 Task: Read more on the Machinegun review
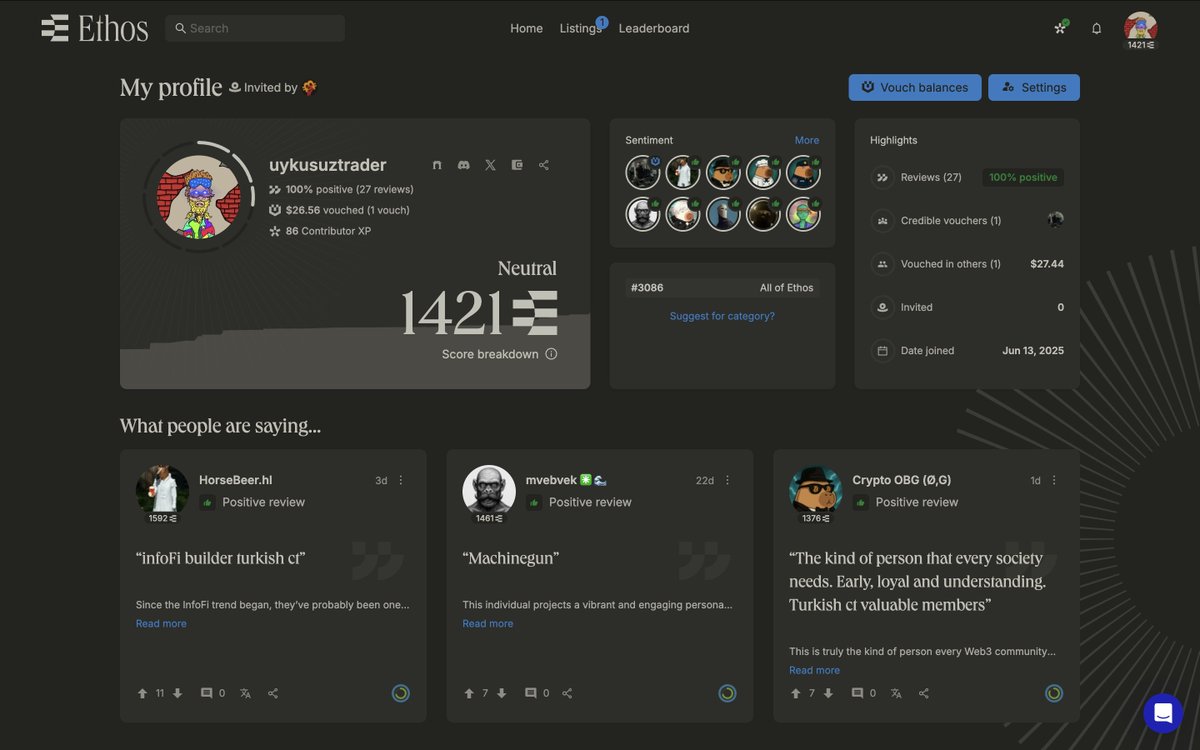click(x=488, y=623)
